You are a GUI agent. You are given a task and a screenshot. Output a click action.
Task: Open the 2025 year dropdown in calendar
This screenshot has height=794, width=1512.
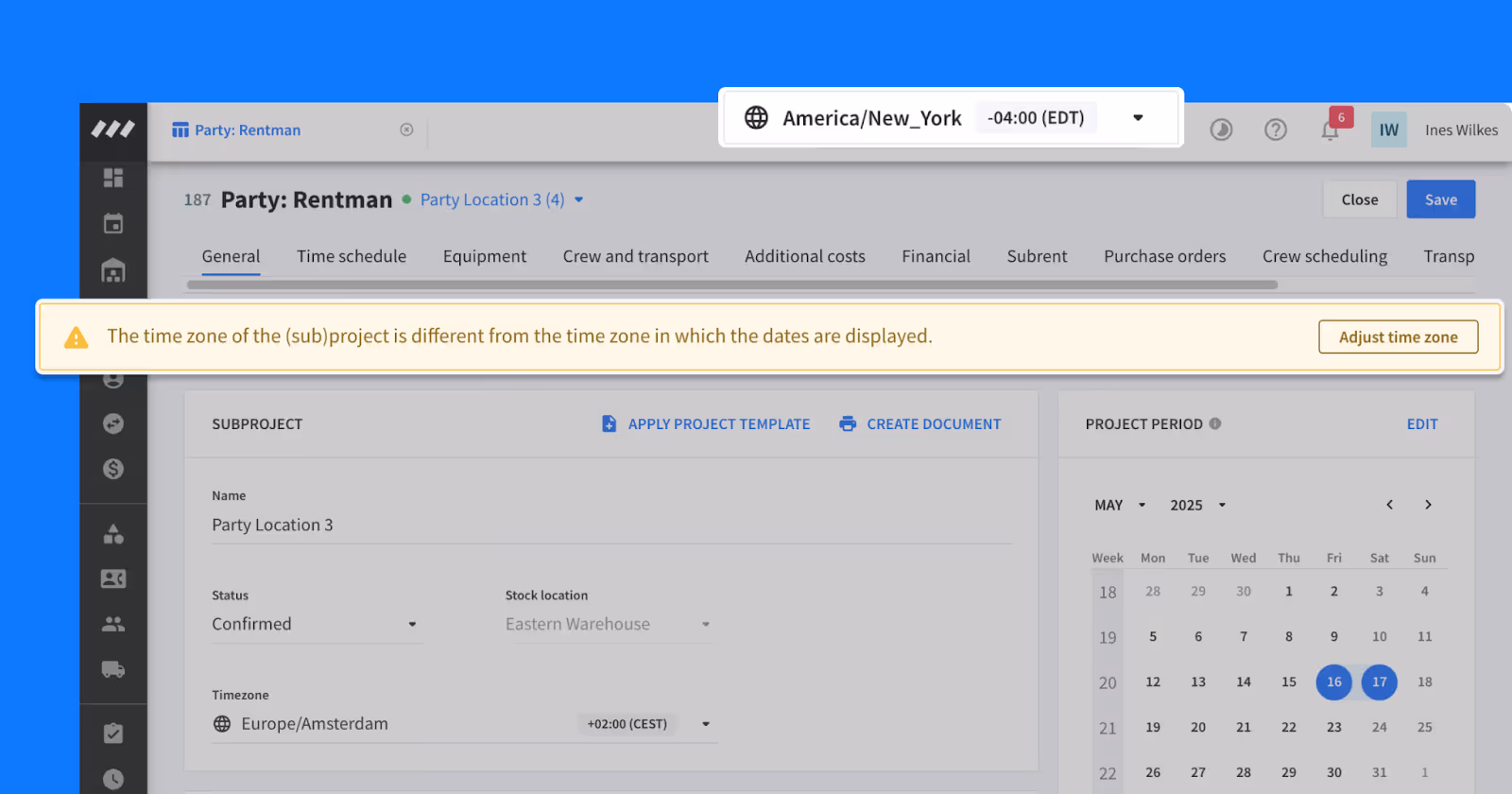pos(1197,505)
